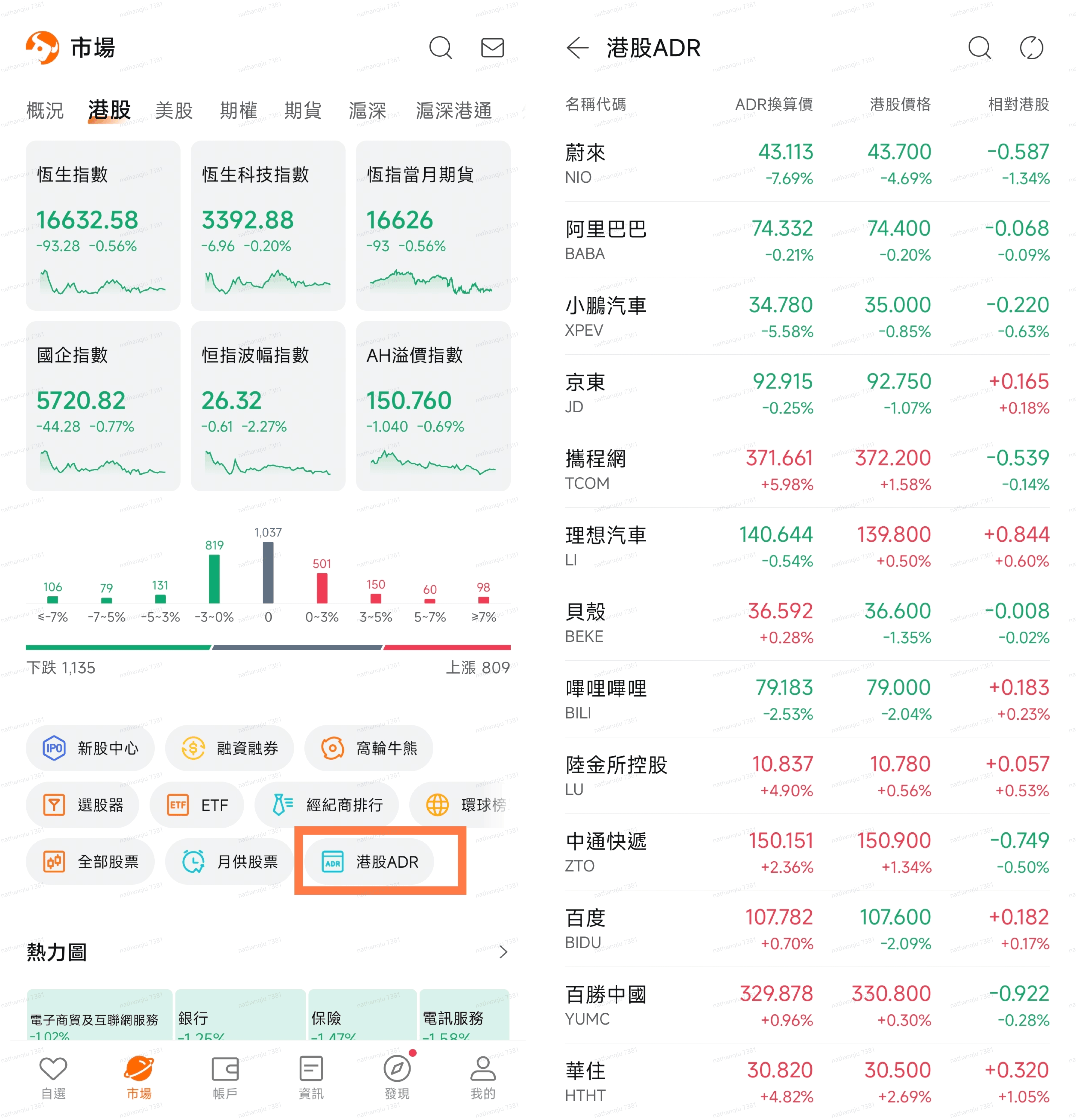Open 貝殼 BEKE row
Viewport: 1076px width, 1120px height.
(x=807, y=623)
